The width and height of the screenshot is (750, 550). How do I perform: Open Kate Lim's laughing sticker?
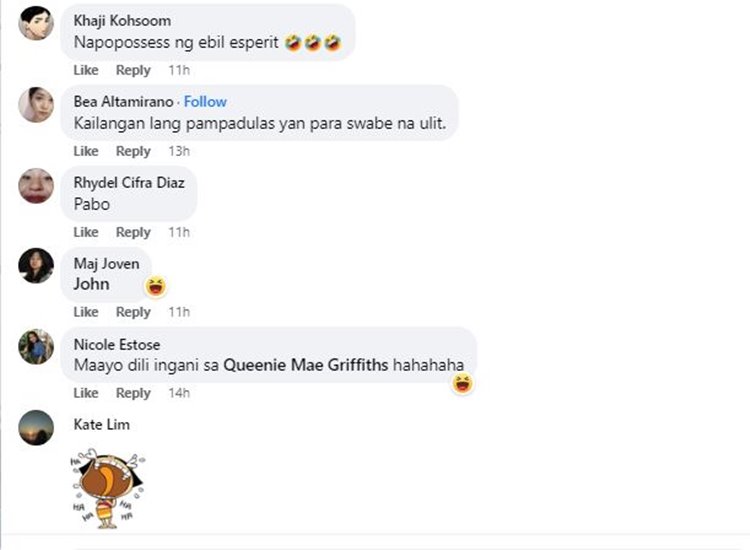point(108,488)
